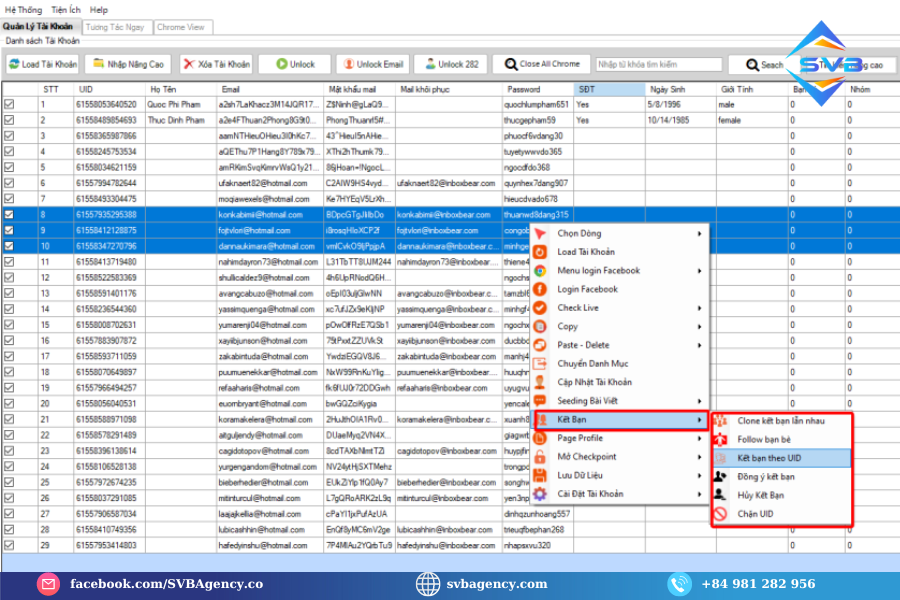Image resolution: width=900 pixels, height=600 pixels.
Task: Click the Hủy Kết Bạn icon
Action: (720, 495)
